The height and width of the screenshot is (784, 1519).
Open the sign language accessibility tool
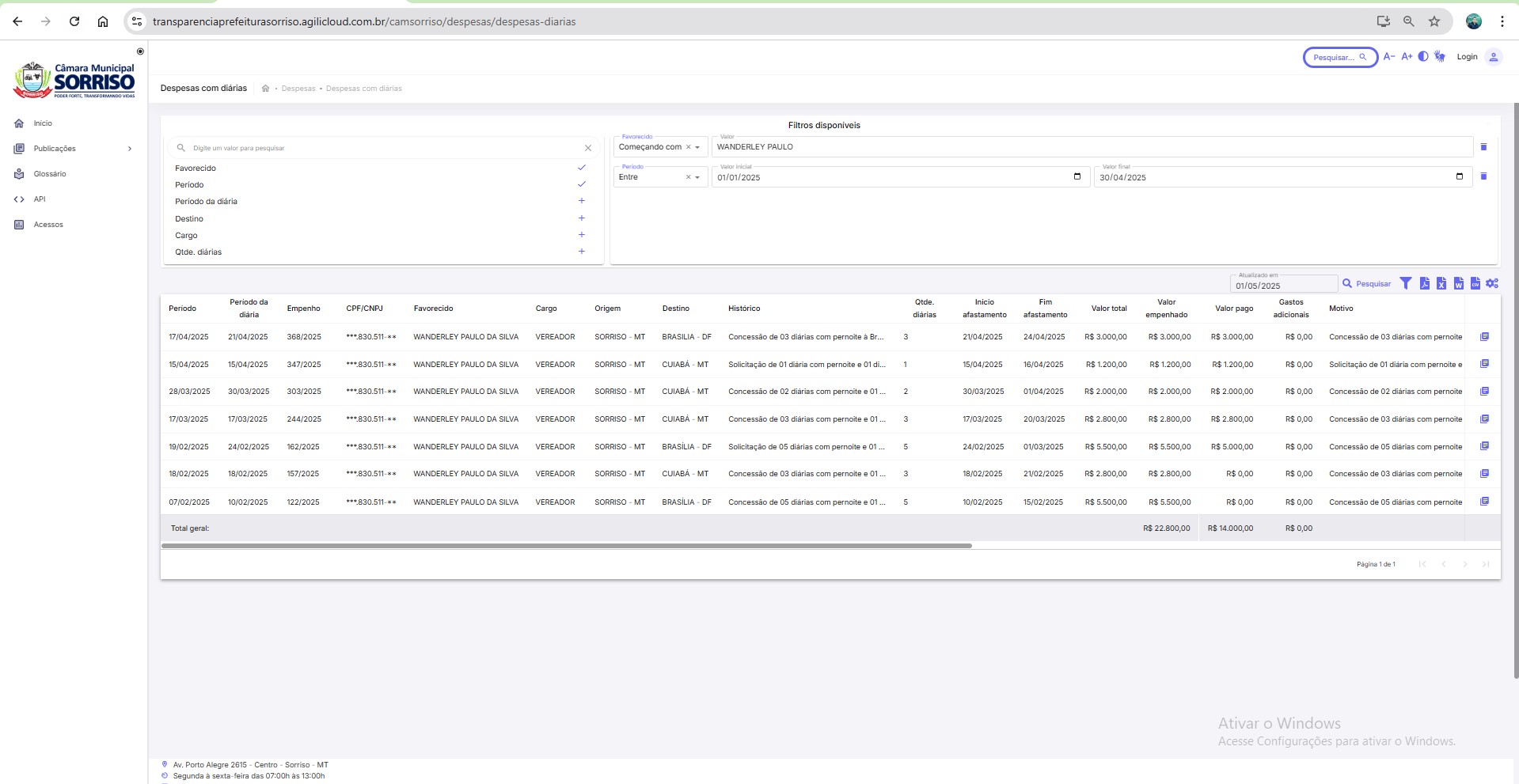pyautogui.click(x=1440, y=57)
